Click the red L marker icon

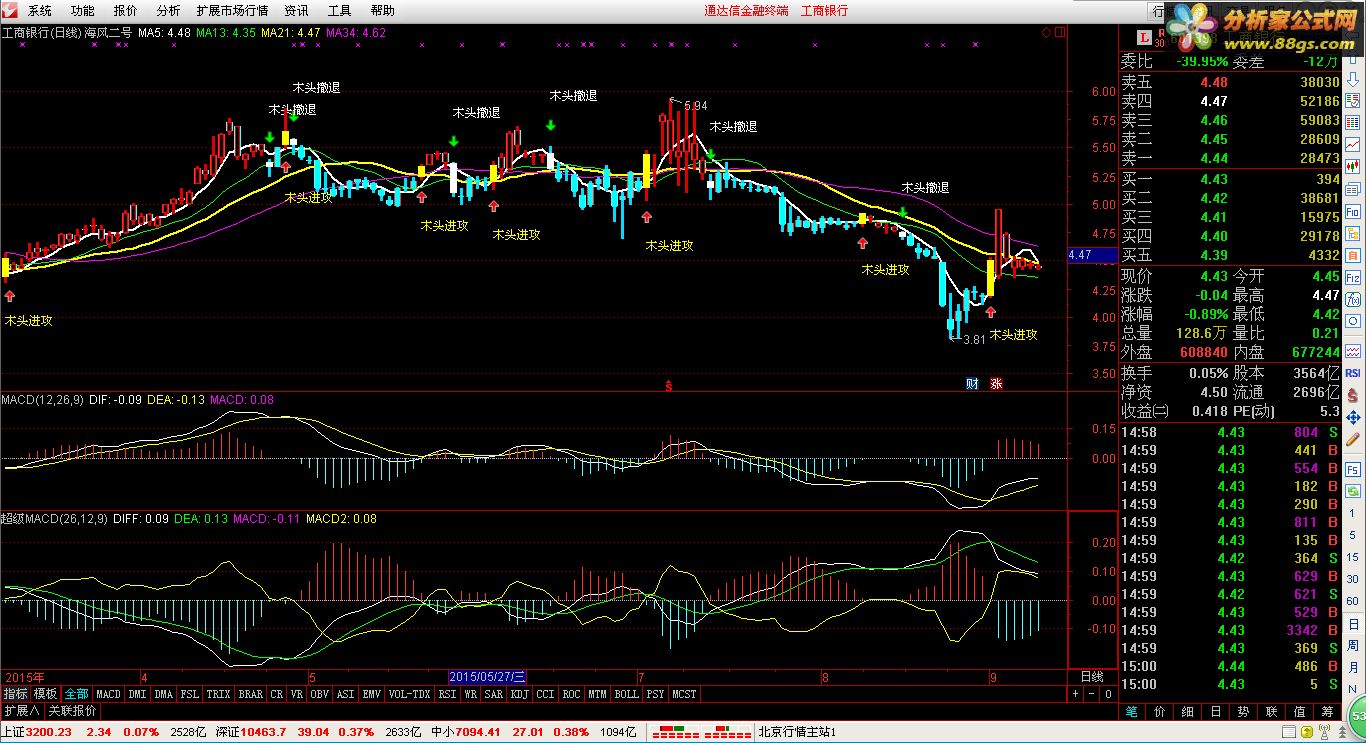click(1146, 38)
